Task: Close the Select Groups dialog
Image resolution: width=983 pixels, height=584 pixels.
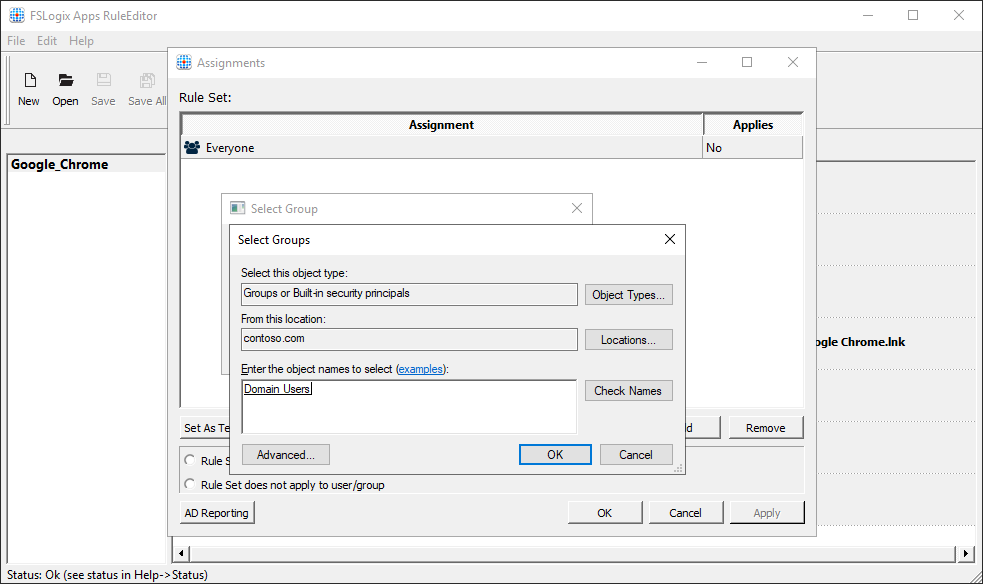Action: click(670, 239)
